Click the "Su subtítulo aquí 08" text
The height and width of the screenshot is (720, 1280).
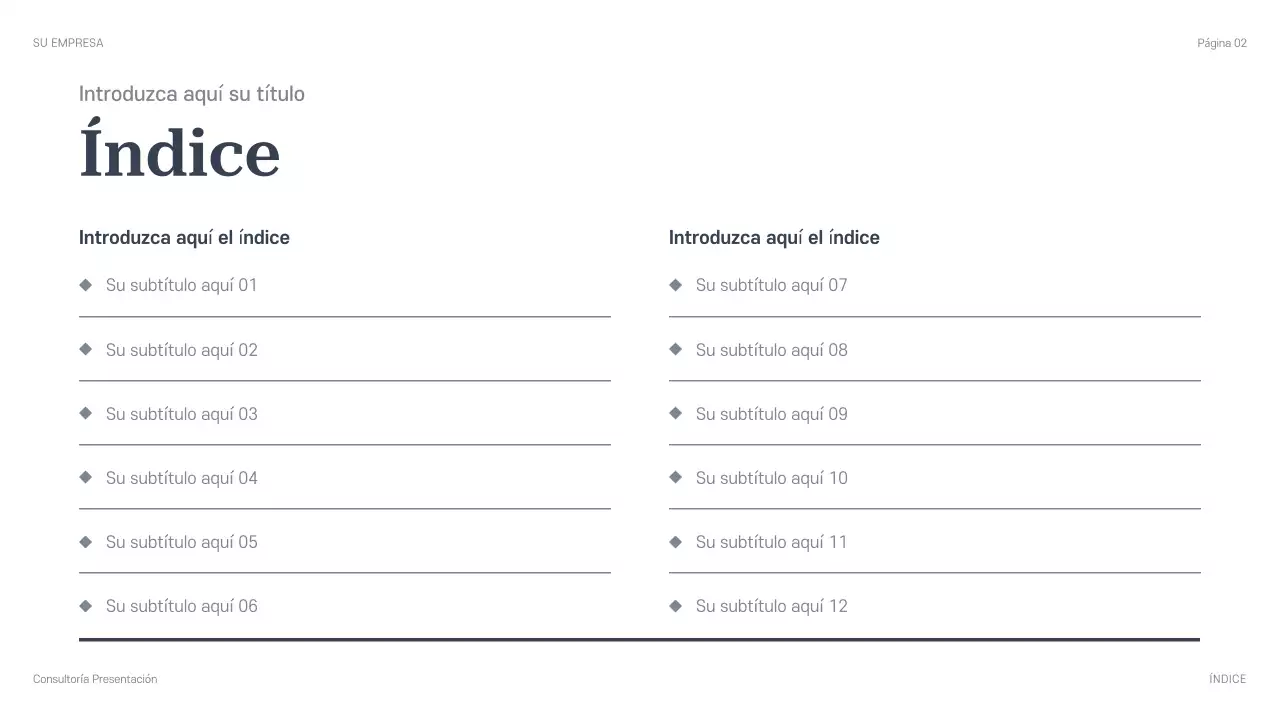771,350
